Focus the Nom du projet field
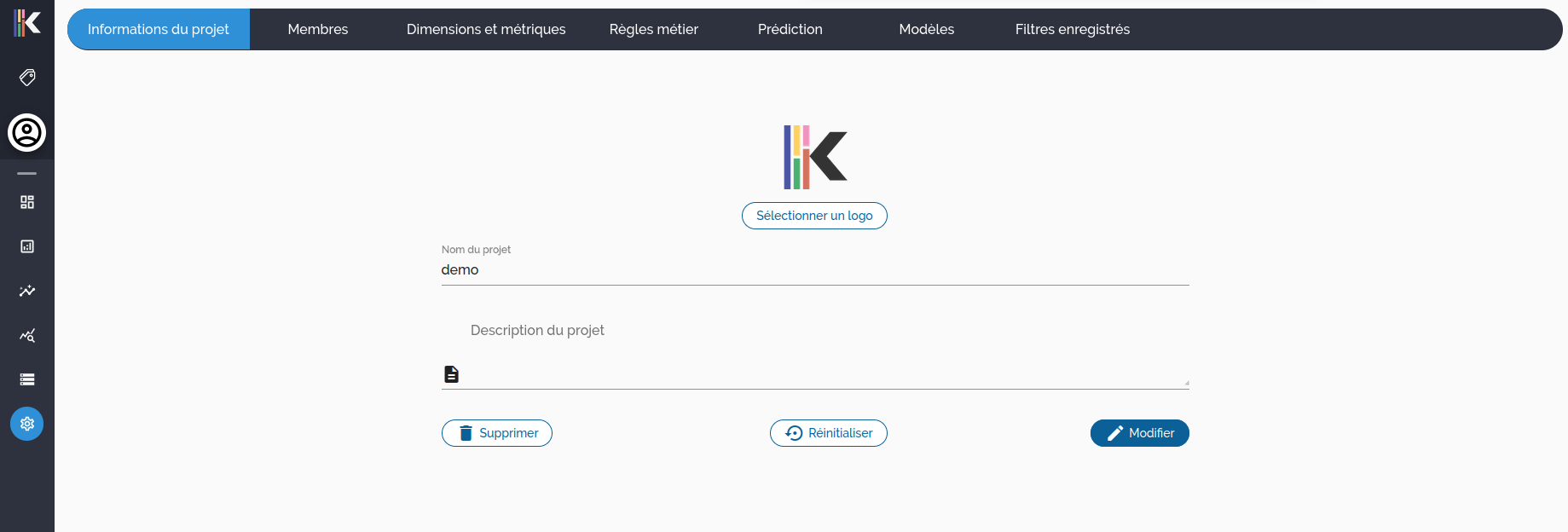The width and height of the screenshot is (1568, 532). [814, 270]
